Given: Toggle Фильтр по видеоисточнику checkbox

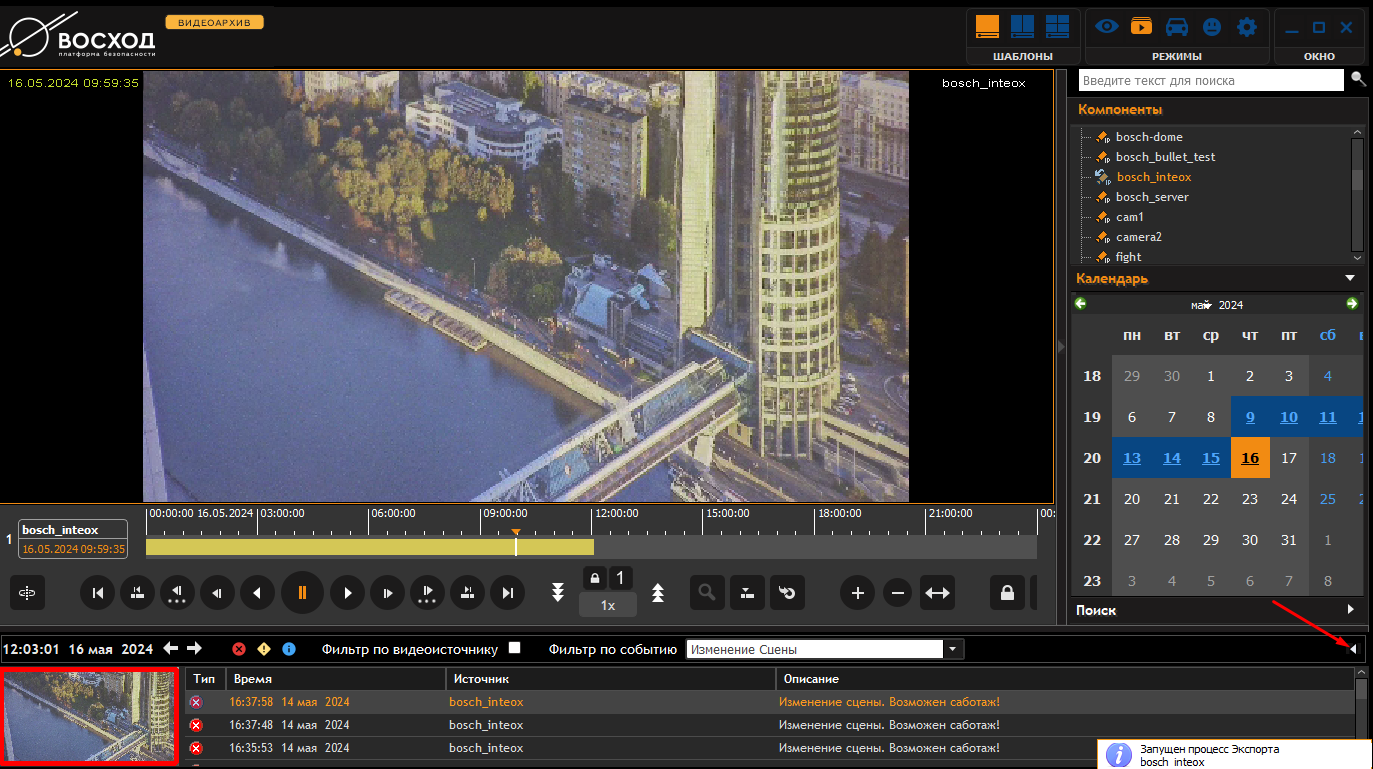Looking at the screenshot, I should pos(515,648).
